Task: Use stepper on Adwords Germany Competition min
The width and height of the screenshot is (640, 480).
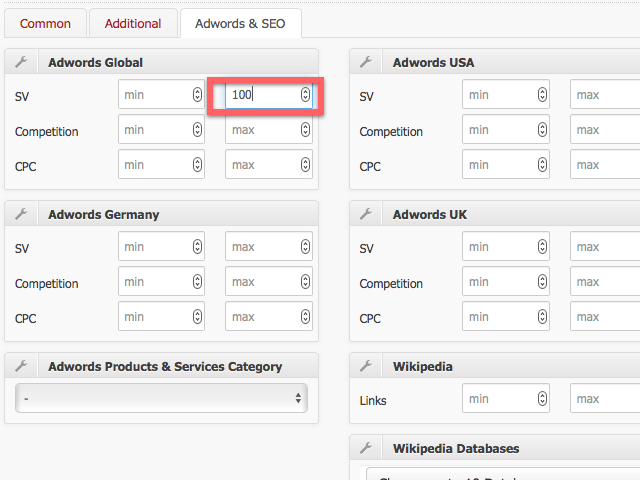Action: (197, 282)
